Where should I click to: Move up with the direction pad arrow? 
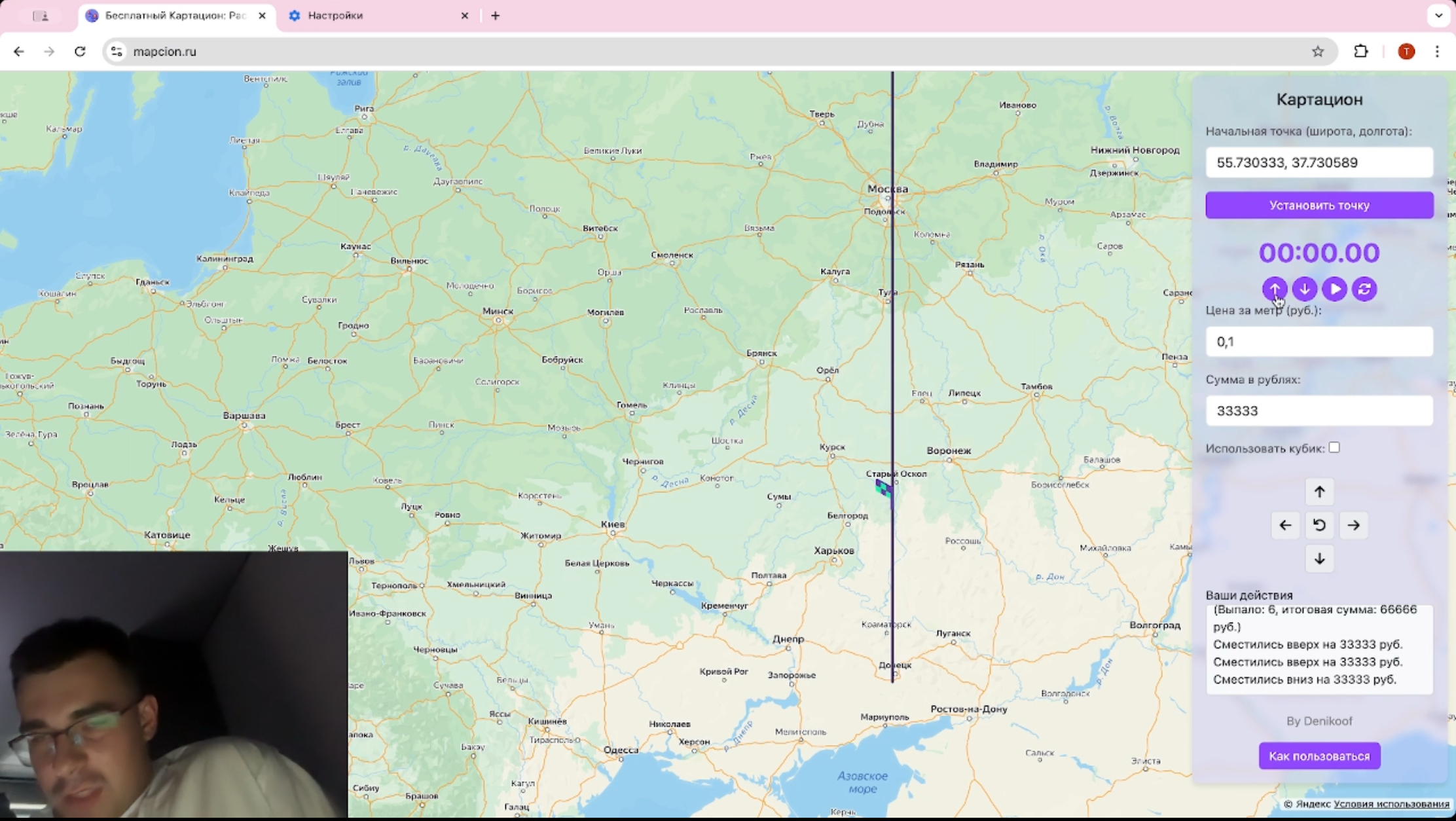[1319, 492]
